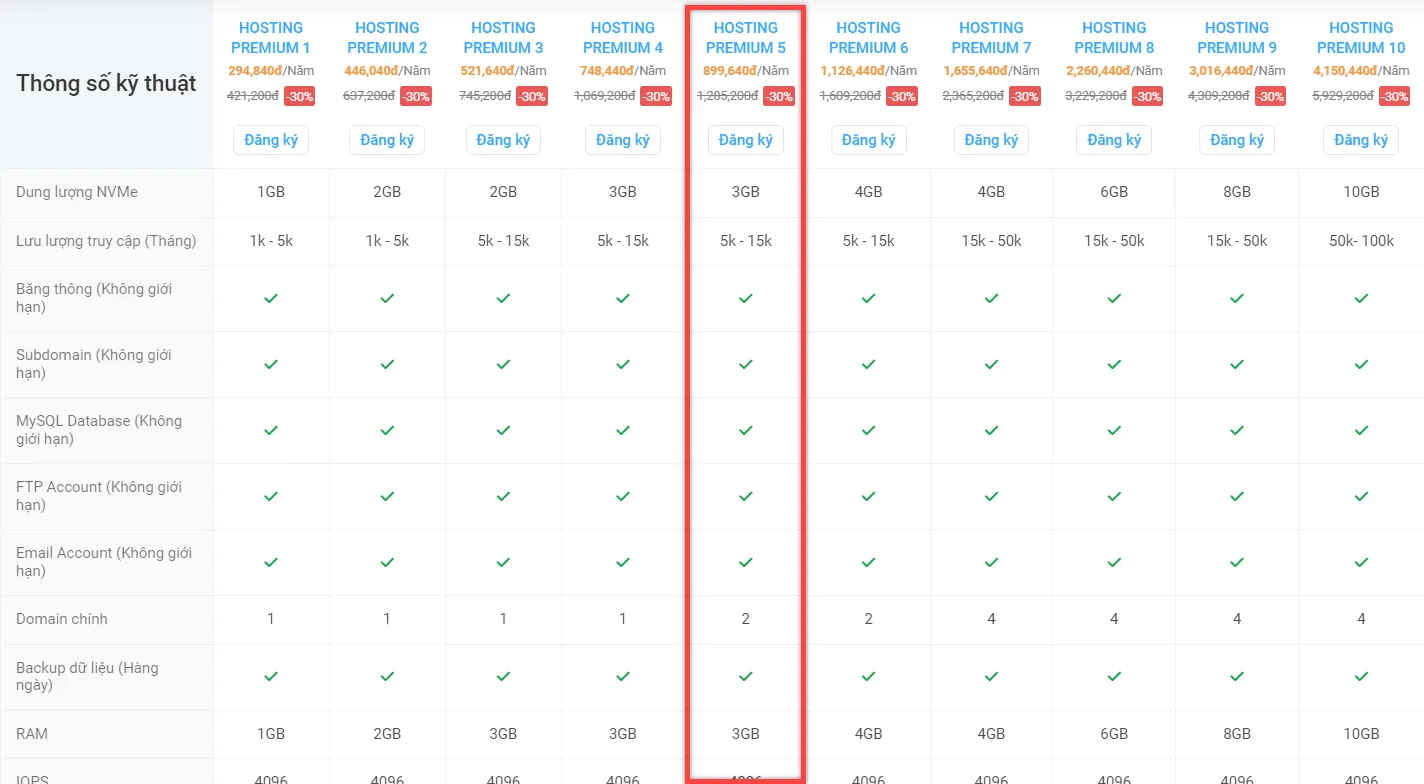The width and height of the screenshot is (1424, 784).
Task: Click the -30% discount badge for Hosting Premium 9
Action: pyautogui.click(x=1270, y=97)
